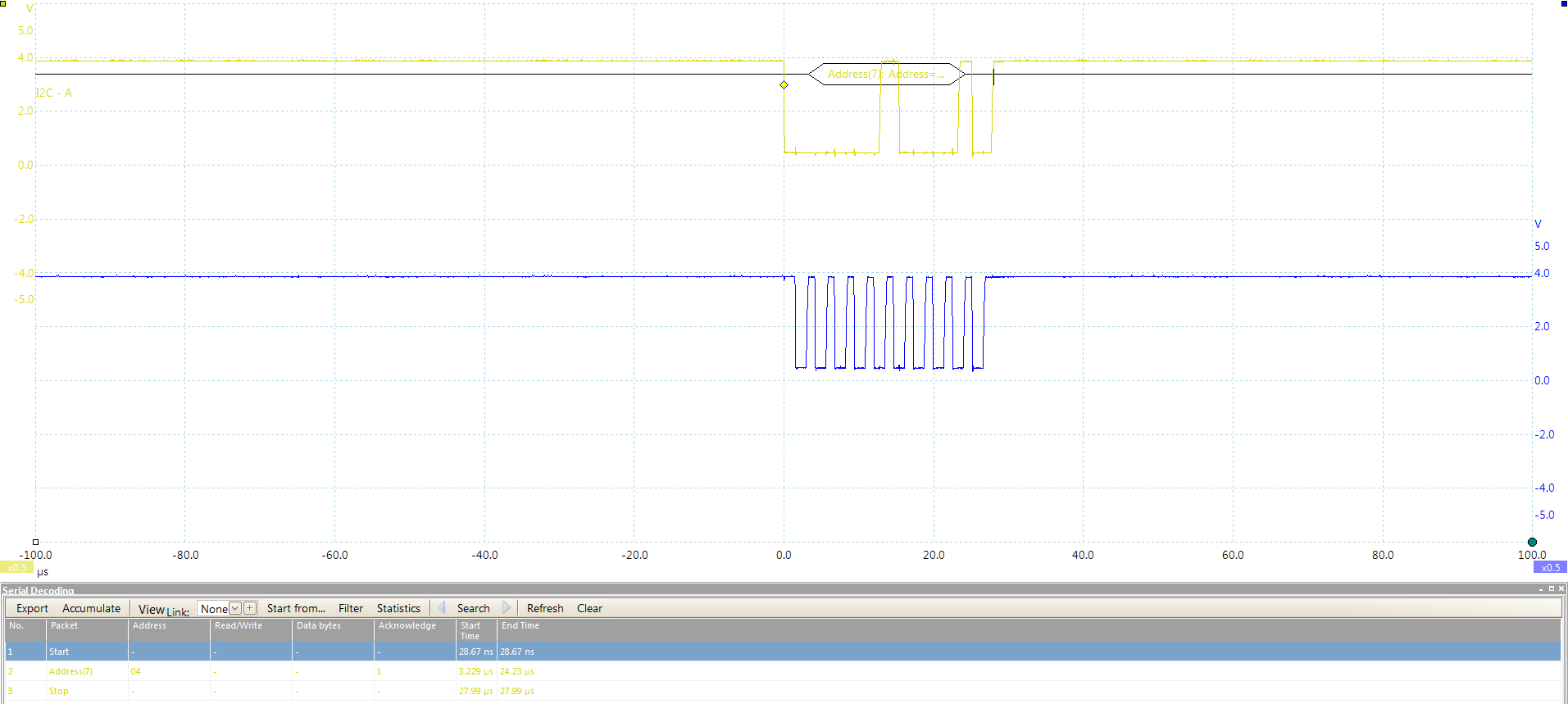Open the View menu in decoding toolbar

click(x=152, y=609)
